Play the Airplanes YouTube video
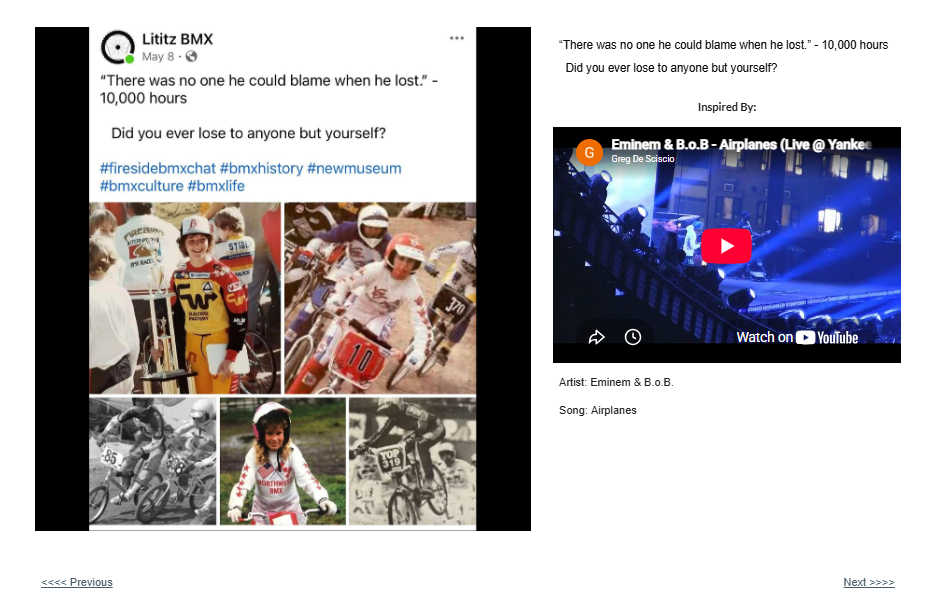This screenshot has width=927, height=607. click(x=726, y=246)
